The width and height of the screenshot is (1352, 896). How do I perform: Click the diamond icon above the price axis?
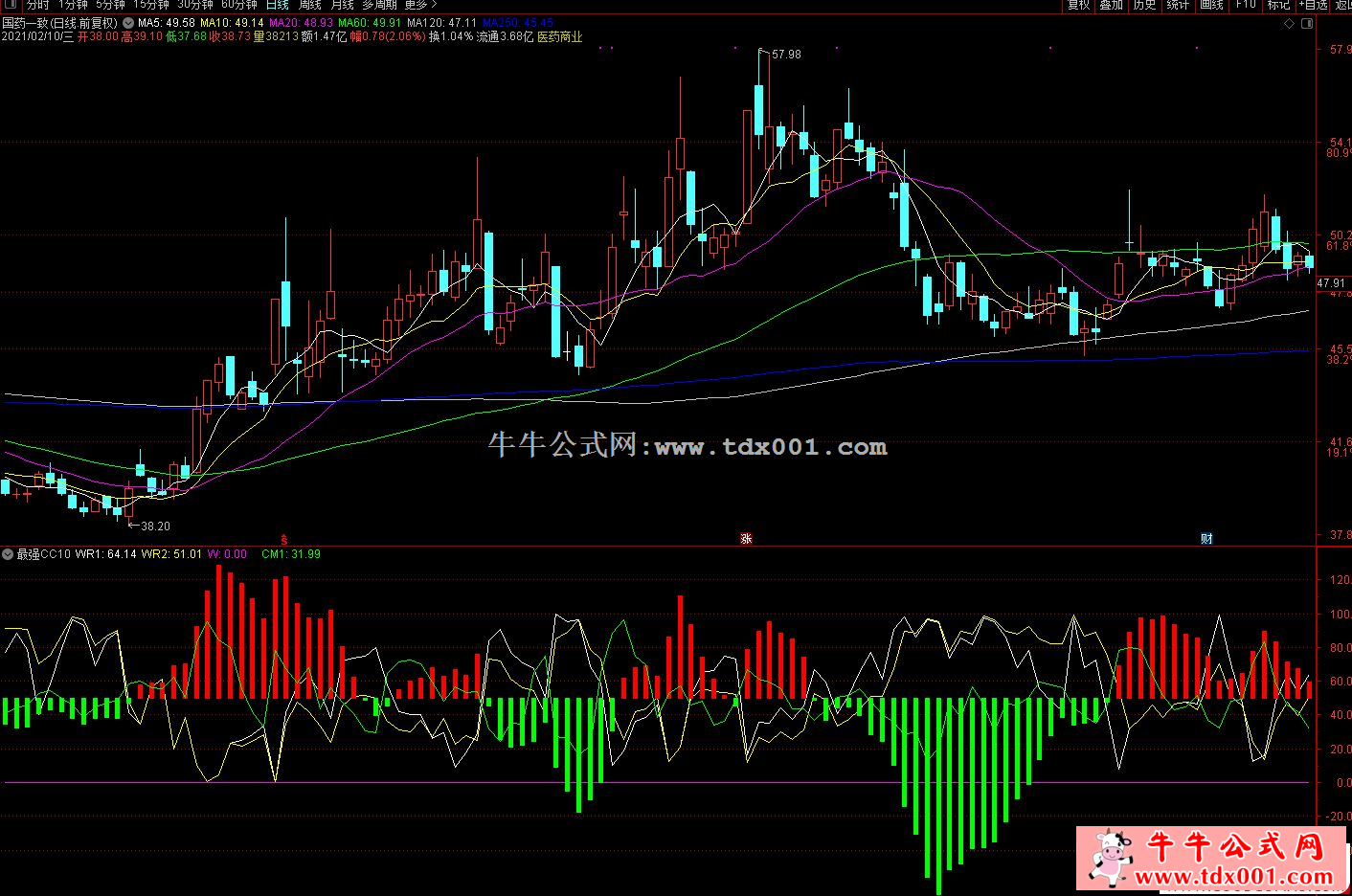(x=1289, y=24)
